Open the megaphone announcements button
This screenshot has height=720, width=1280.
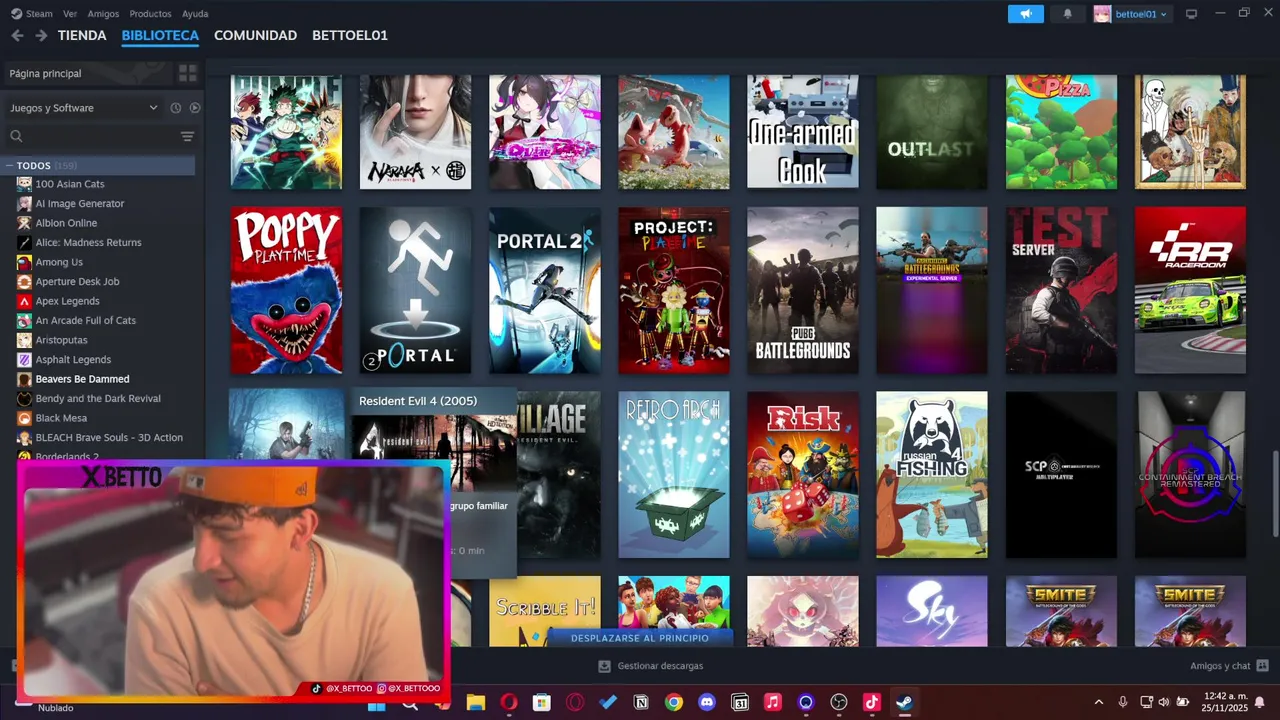1026,14
